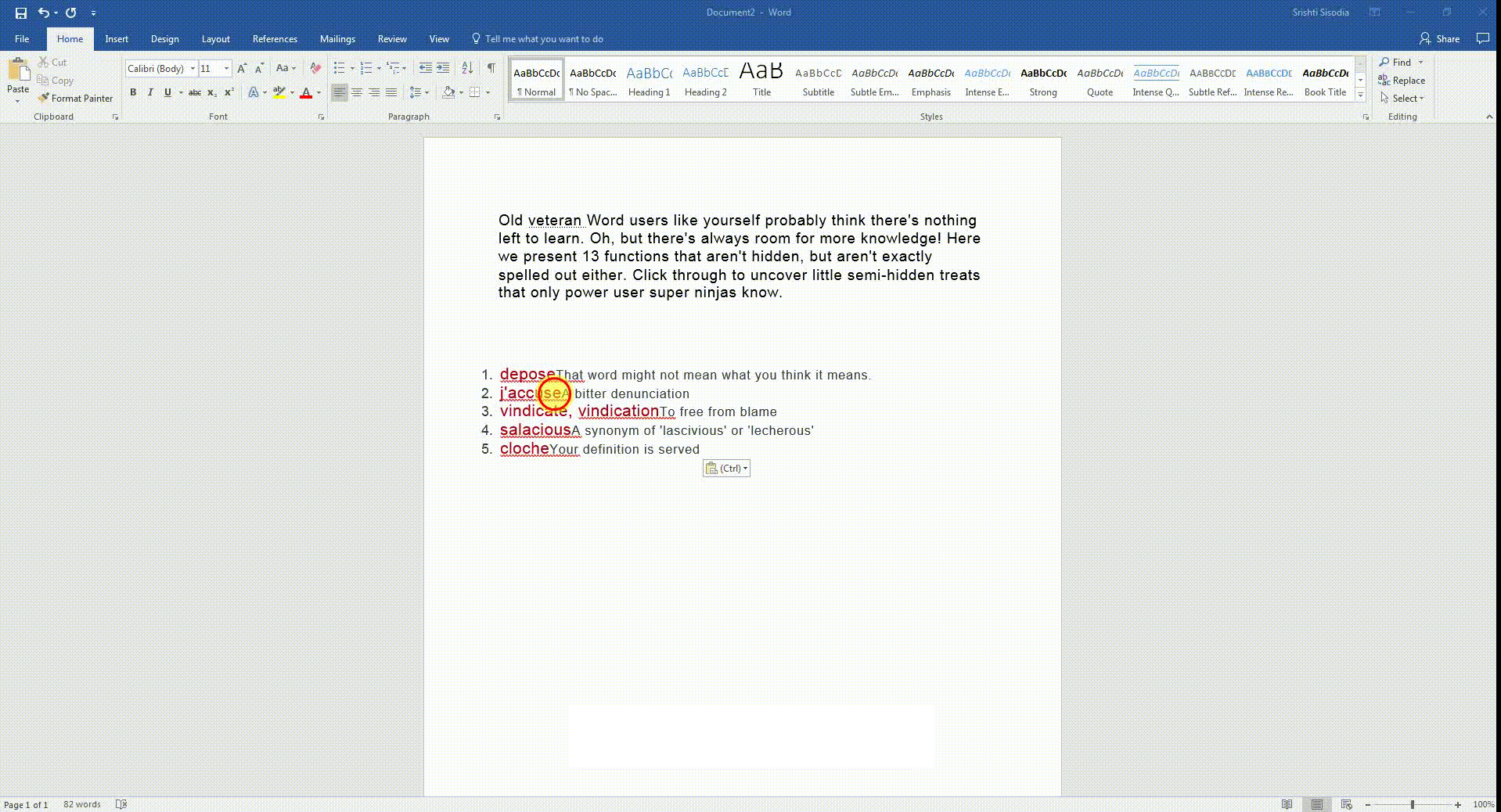Click the Copy button

click(55, 81)
